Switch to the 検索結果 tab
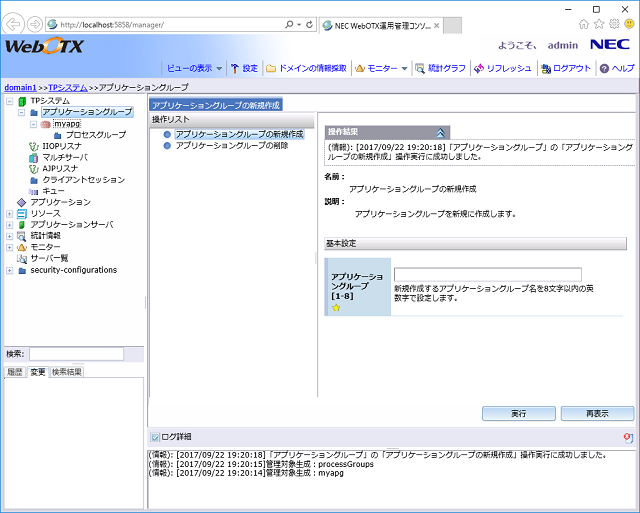This screenshot has height=513, width=640. coord(67,372)
